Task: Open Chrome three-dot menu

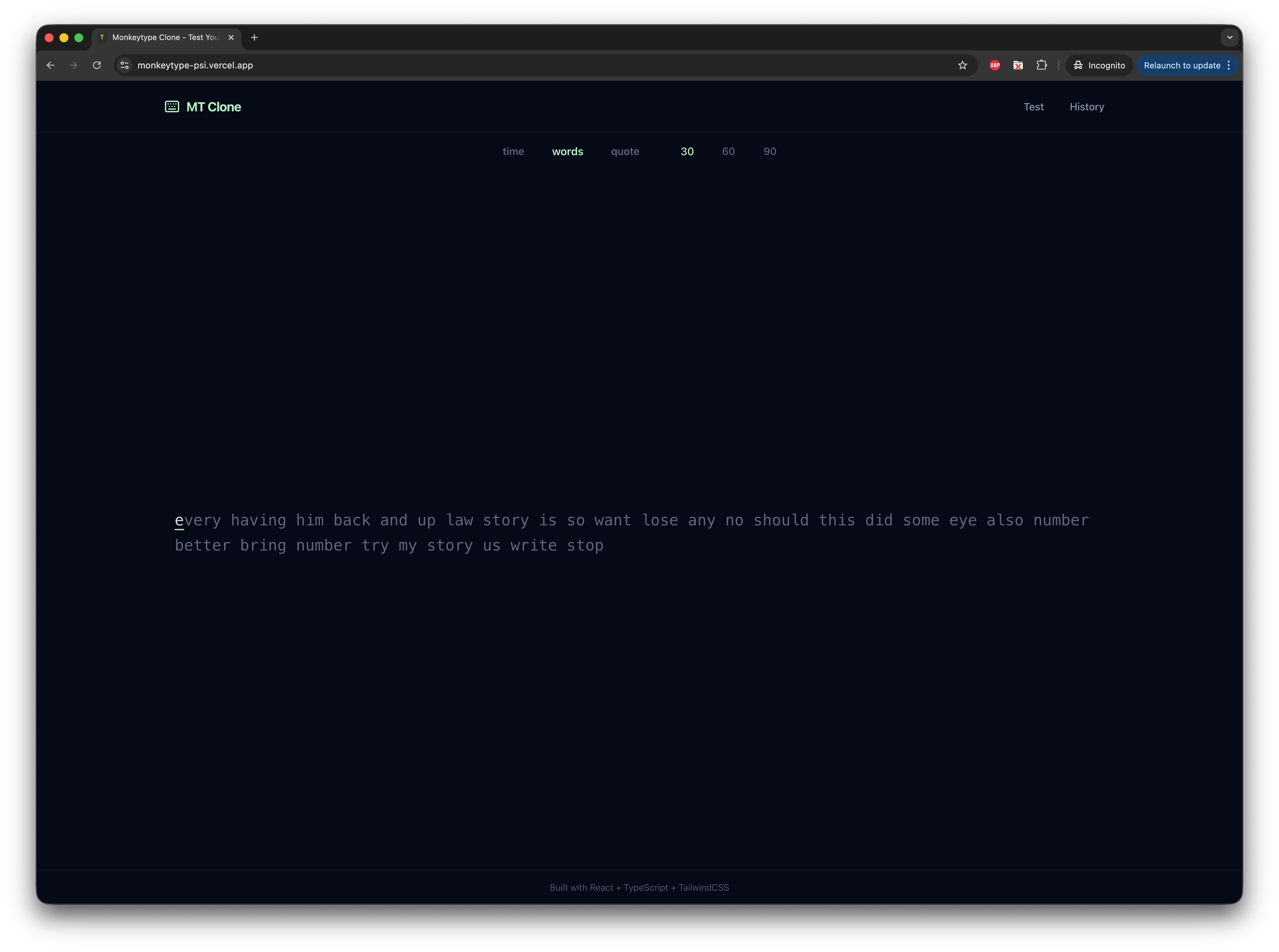Action: coord(1228,65)
